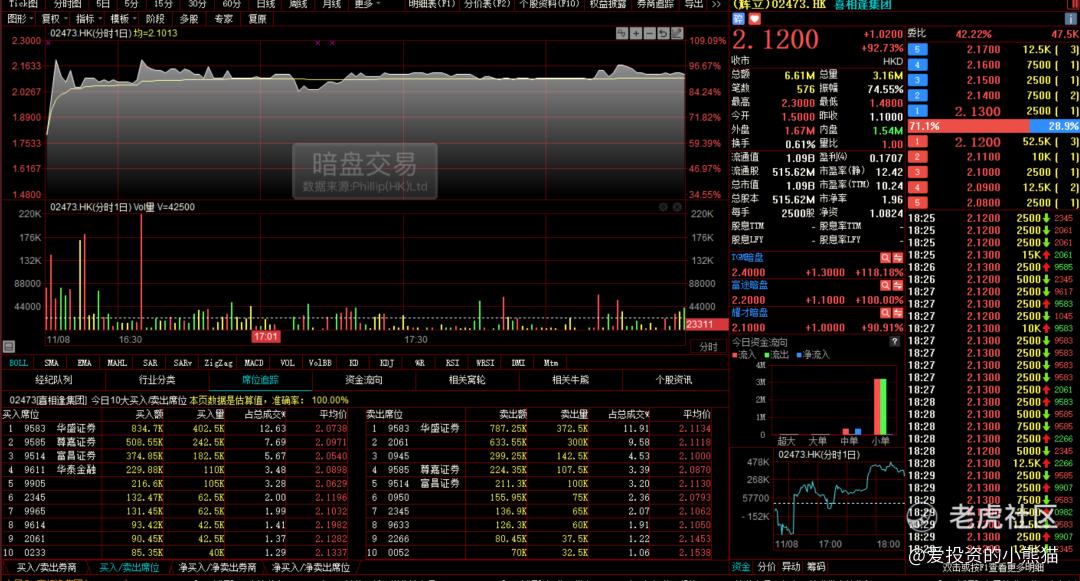Toggle the RSI indicator

[x=453, y=363]
